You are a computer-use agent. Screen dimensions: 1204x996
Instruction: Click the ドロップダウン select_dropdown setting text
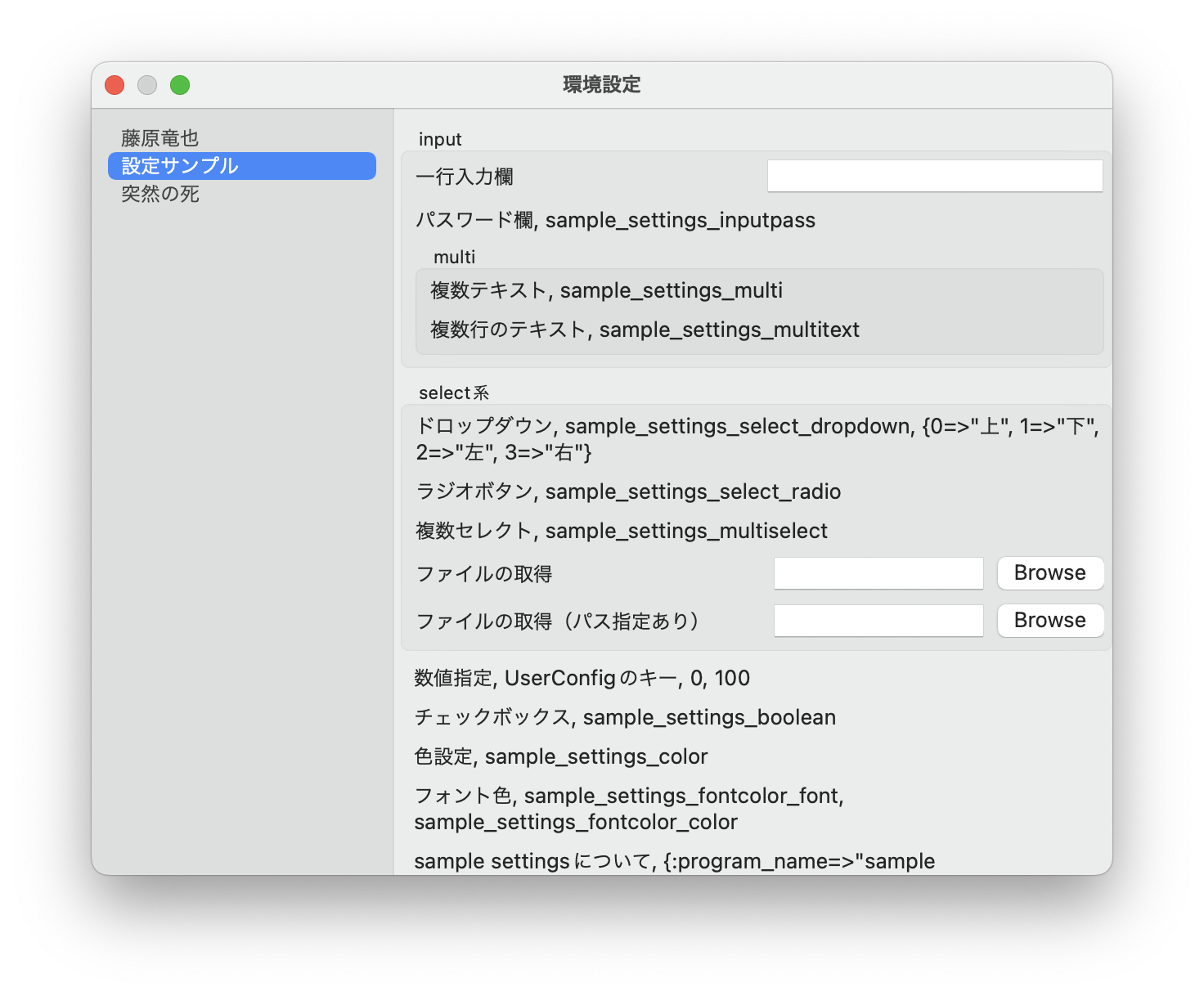pos(757,438)
